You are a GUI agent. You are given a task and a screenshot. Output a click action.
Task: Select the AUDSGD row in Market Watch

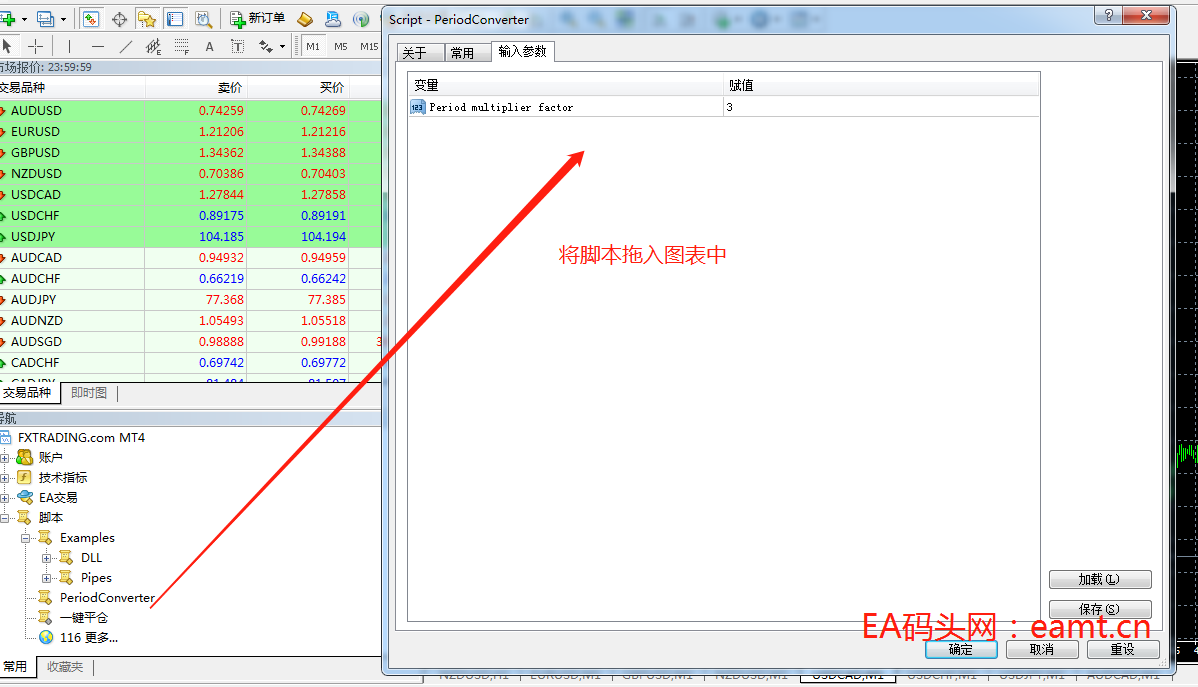[190, 342]
